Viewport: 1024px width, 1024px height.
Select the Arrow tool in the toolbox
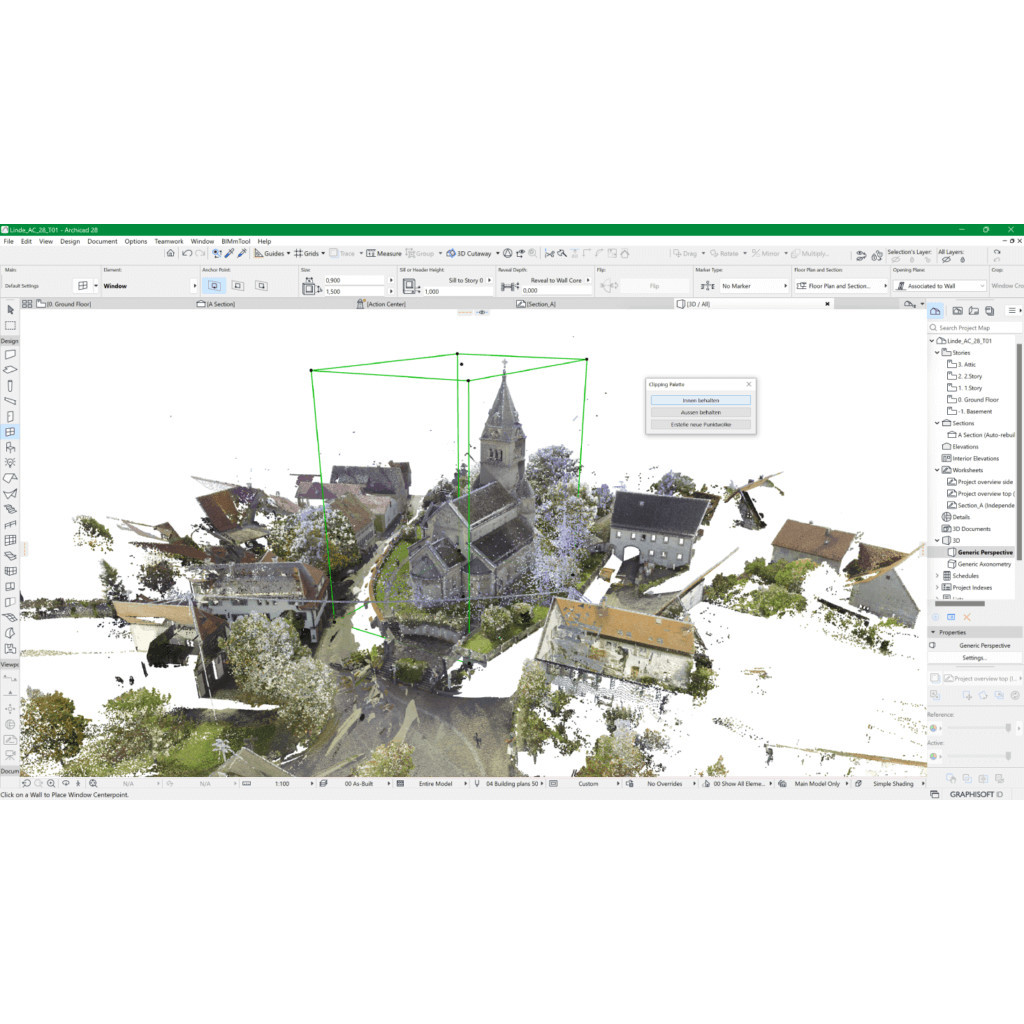(x=10, y=311)
